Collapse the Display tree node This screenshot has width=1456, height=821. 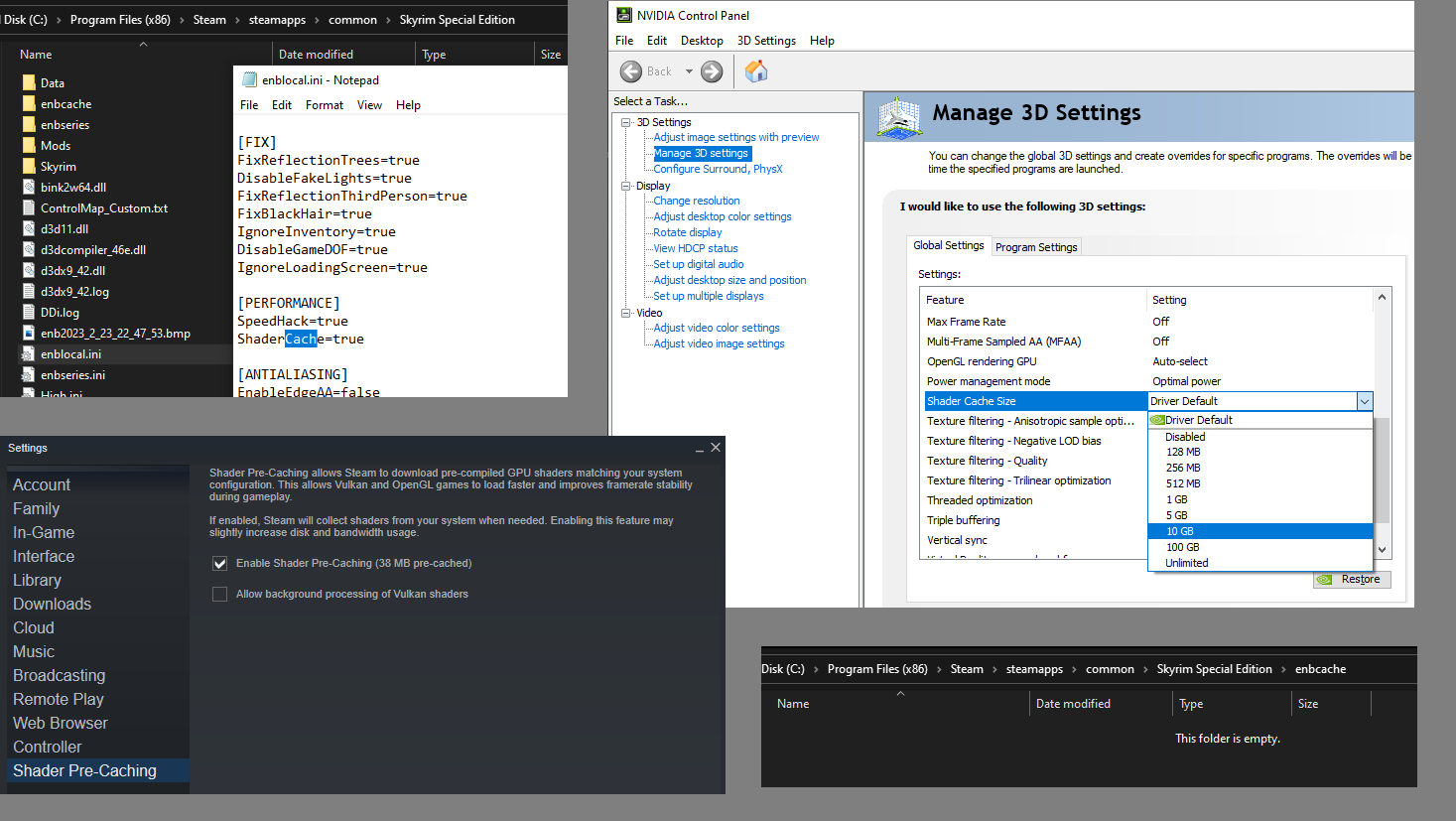pos(626,186)
